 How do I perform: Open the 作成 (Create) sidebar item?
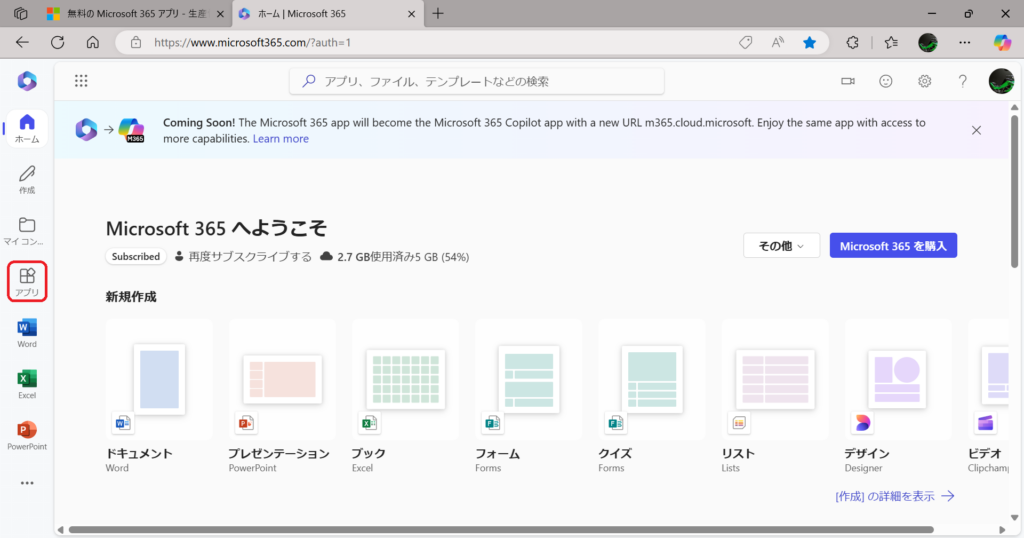click(x=27, y=180)
